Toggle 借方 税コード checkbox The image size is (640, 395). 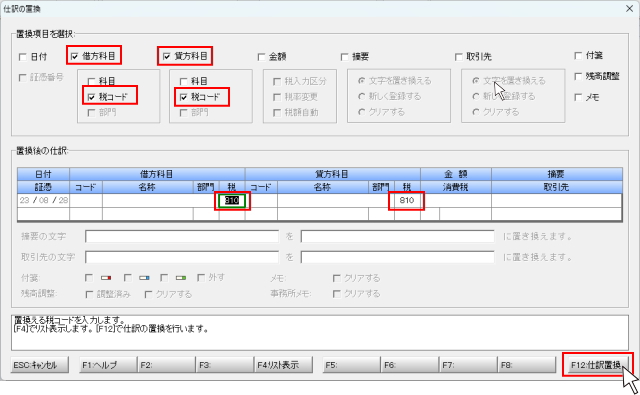(x=91, y=97)
